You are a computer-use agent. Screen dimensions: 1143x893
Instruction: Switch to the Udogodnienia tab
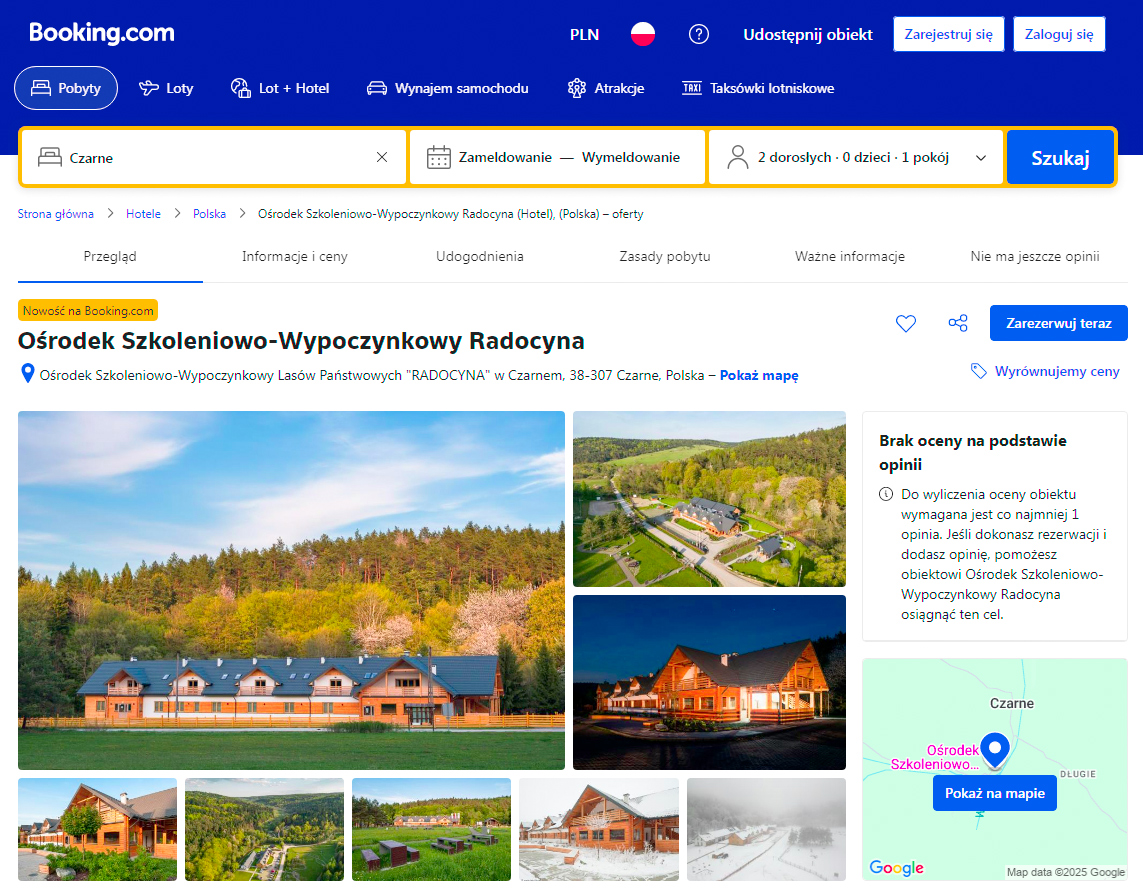(x=480, y=256)
